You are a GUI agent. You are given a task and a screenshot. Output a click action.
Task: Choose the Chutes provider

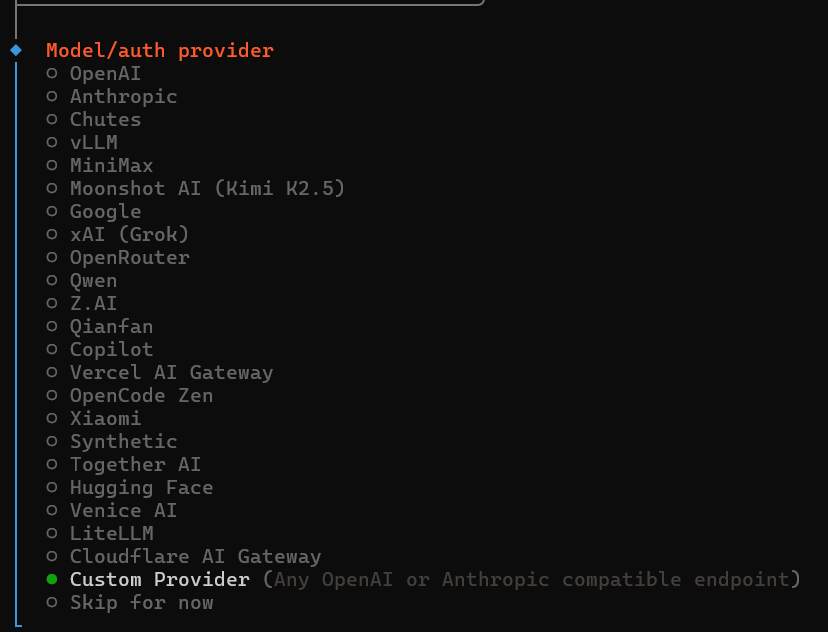coord(105,119)
